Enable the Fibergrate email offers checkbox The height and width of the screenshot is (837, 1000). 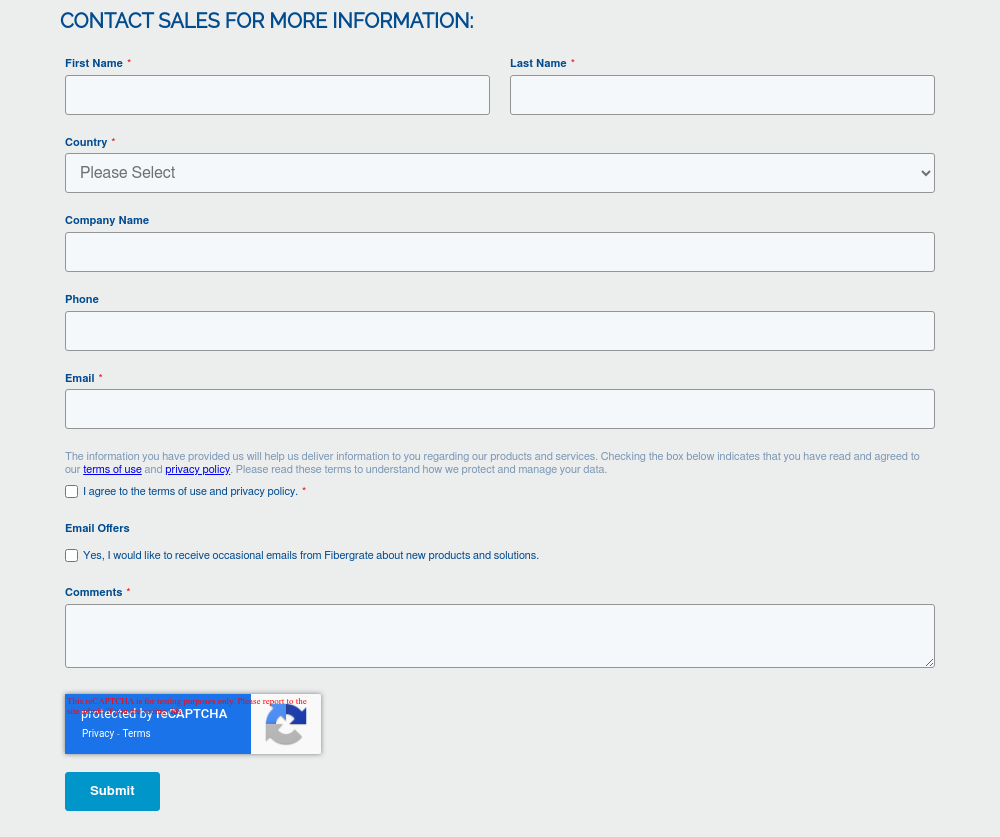pyautogui.click(x=72, y=556)
